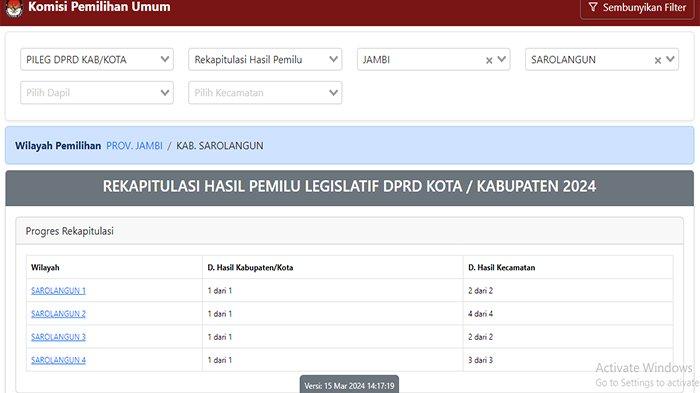Image resolution: width=700 pixels, height=393 pixels.
Task: Open the SAROLANGUN 1 link
Action: click(x=58, y=291)
